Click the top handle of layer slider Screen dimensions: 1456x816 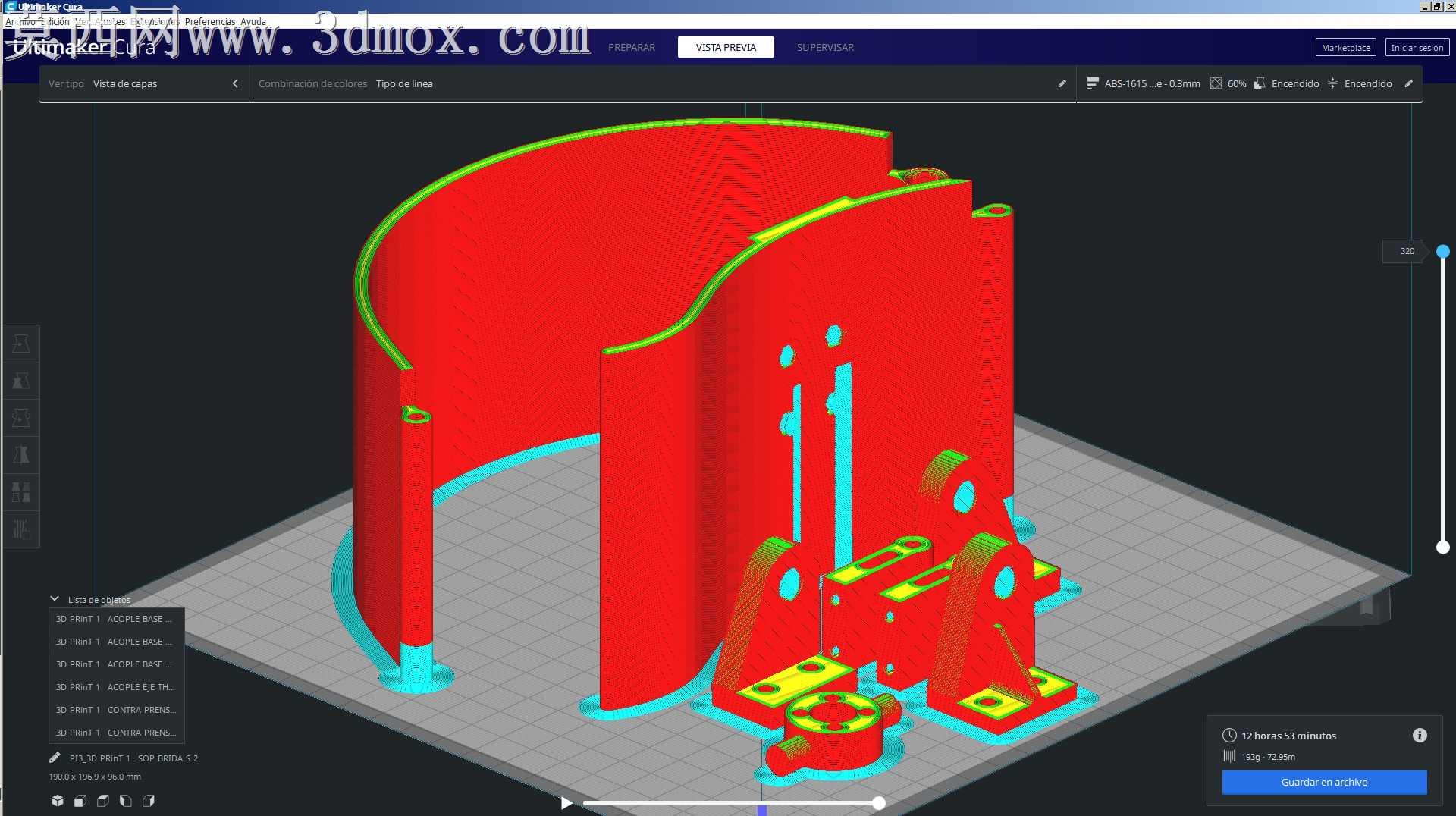point(1443,251)
